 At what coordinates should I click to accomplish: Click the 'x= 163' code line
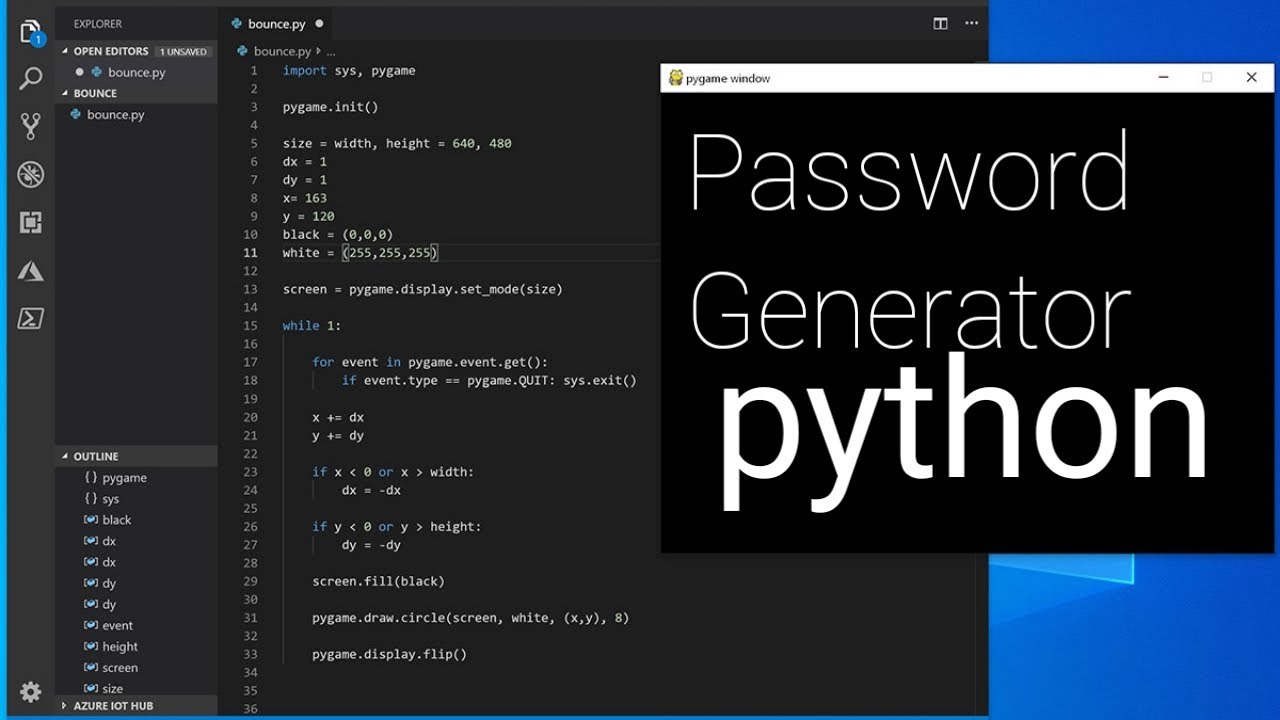(x=305, y=198)
